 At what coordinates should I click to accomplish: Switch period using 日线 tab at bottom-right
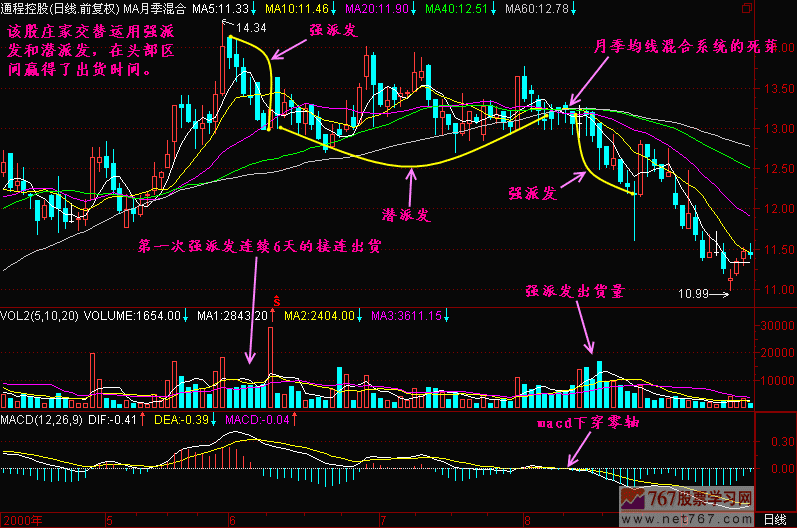774,520
